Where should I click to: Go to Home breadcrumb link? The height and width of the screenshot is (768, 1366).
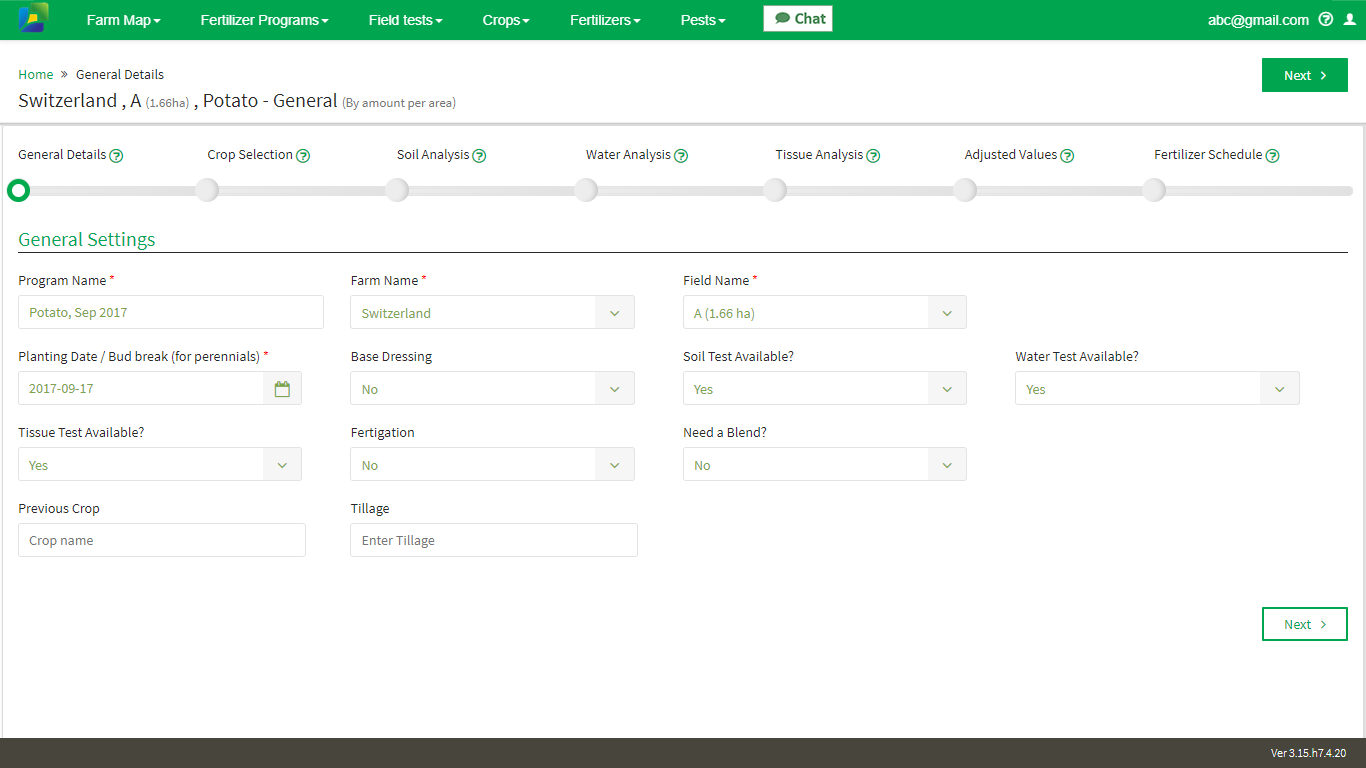[36, 74]
